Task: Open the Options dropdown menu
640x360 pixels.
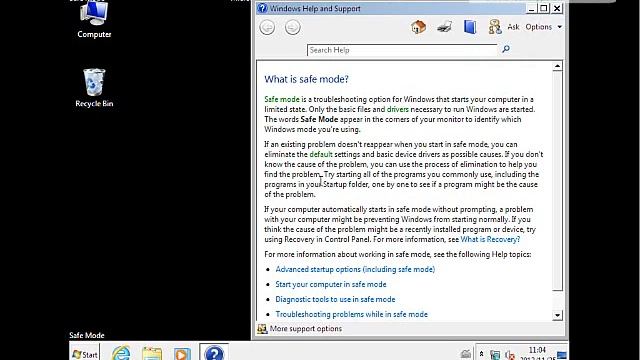Action: [x=543, y=27]
